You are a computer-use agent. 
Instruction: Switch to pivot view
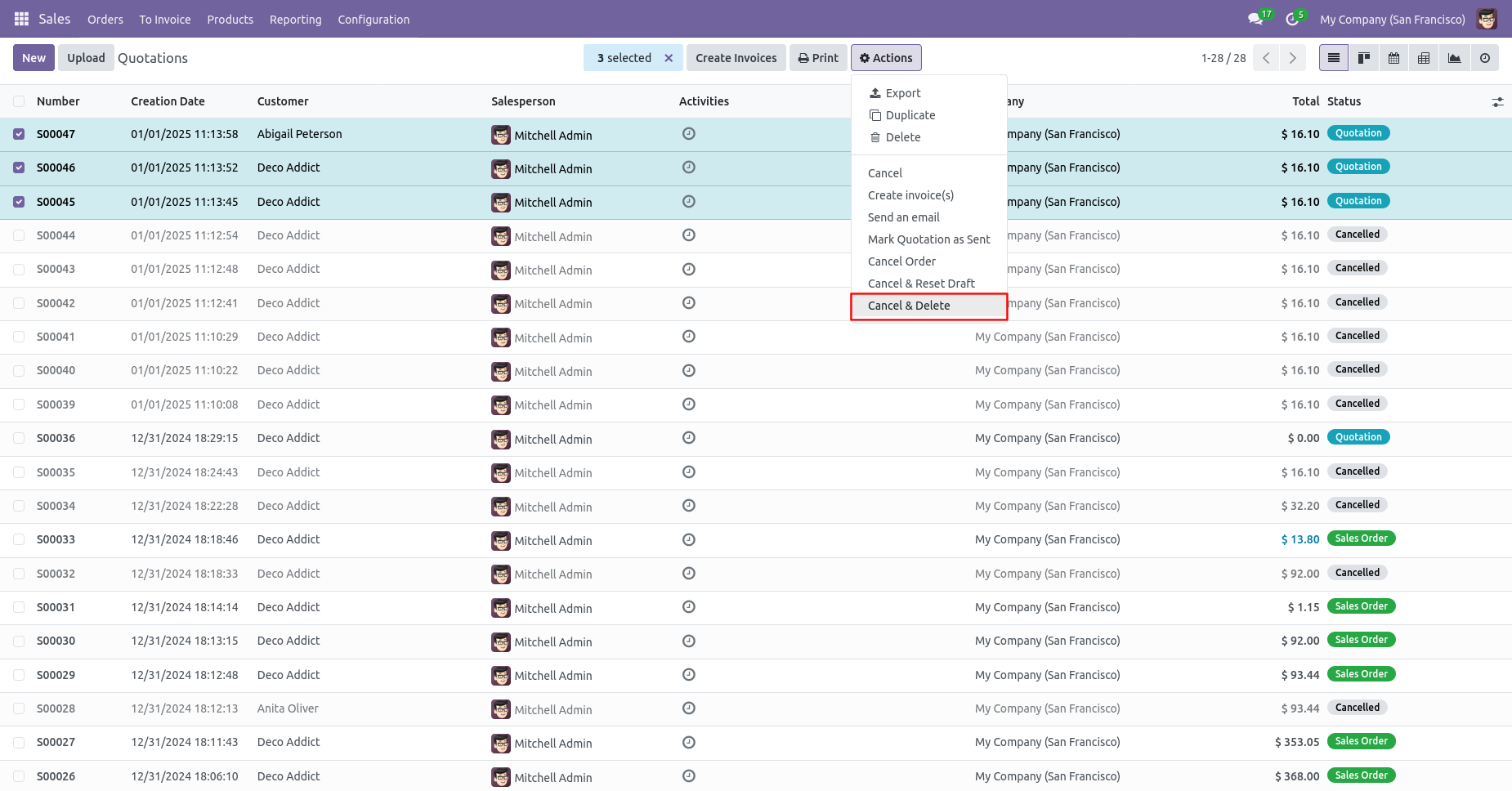(1425, 58)
